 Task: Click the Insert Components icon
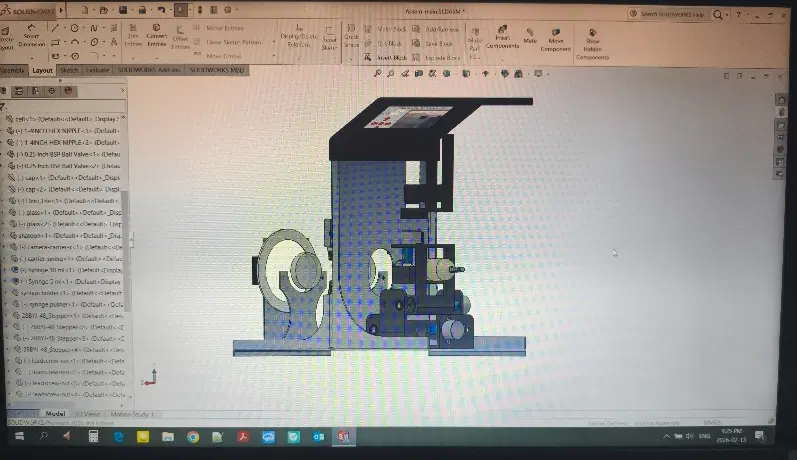pyautogui.click(x=502, y=37)
